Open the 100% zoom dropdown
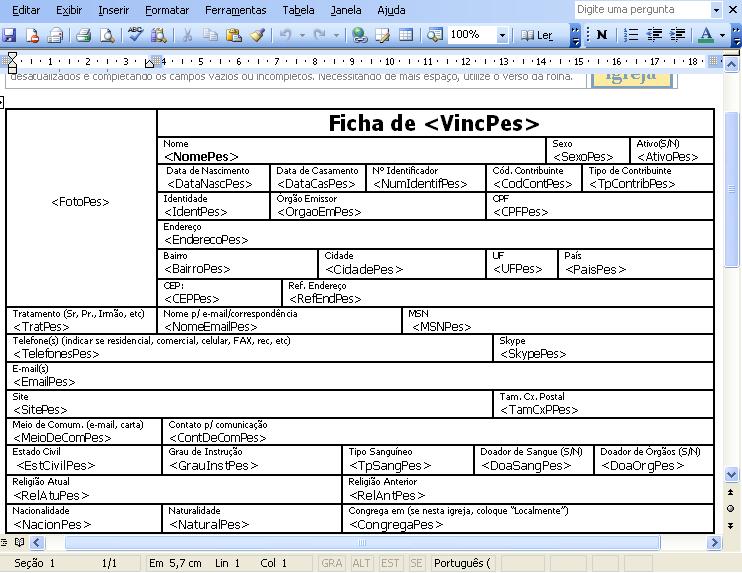742x573 pixels. click(x=502, y=35)
